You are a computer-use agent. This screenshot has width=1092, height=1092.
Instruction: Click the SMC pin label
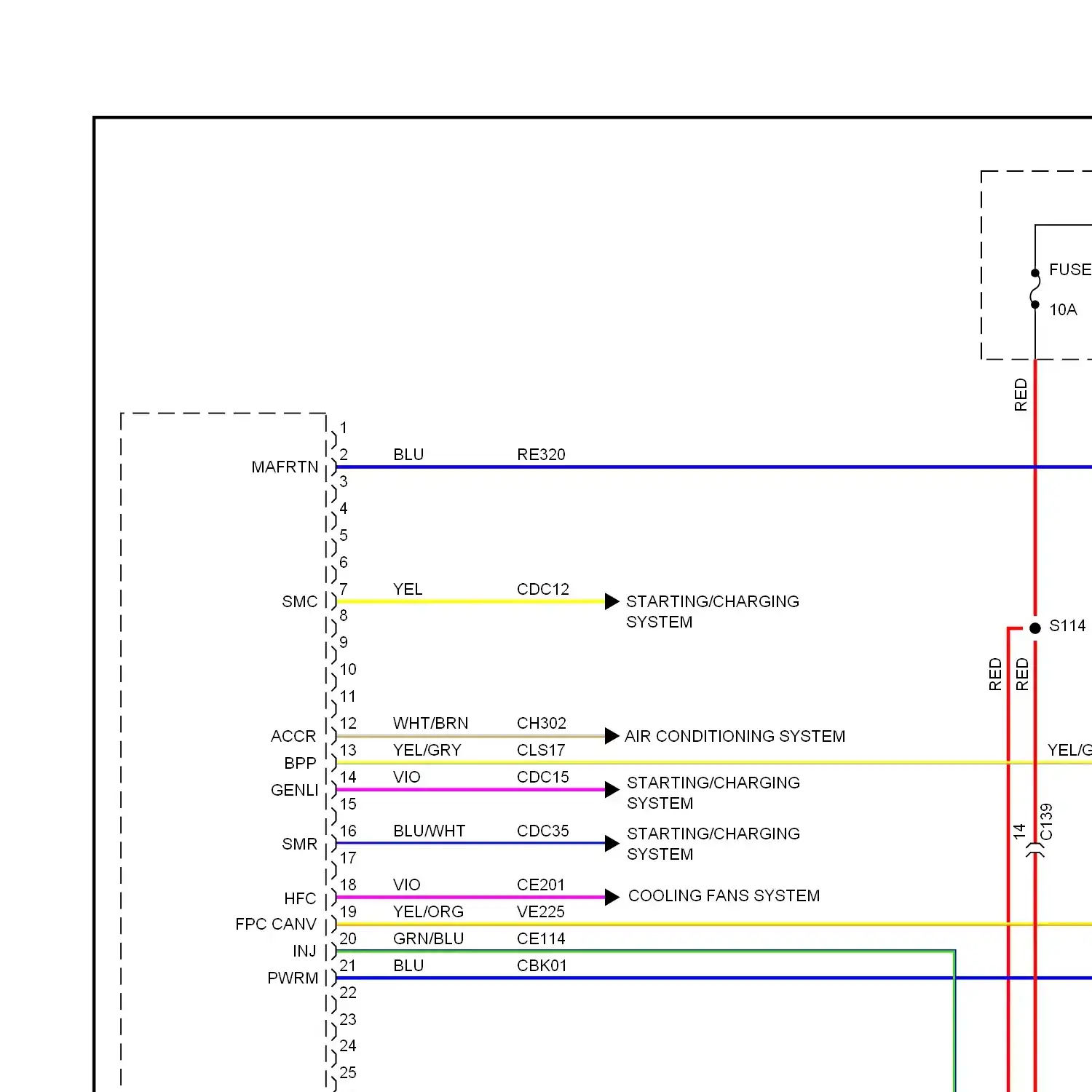pyautogui.click(x=300, y=601)
